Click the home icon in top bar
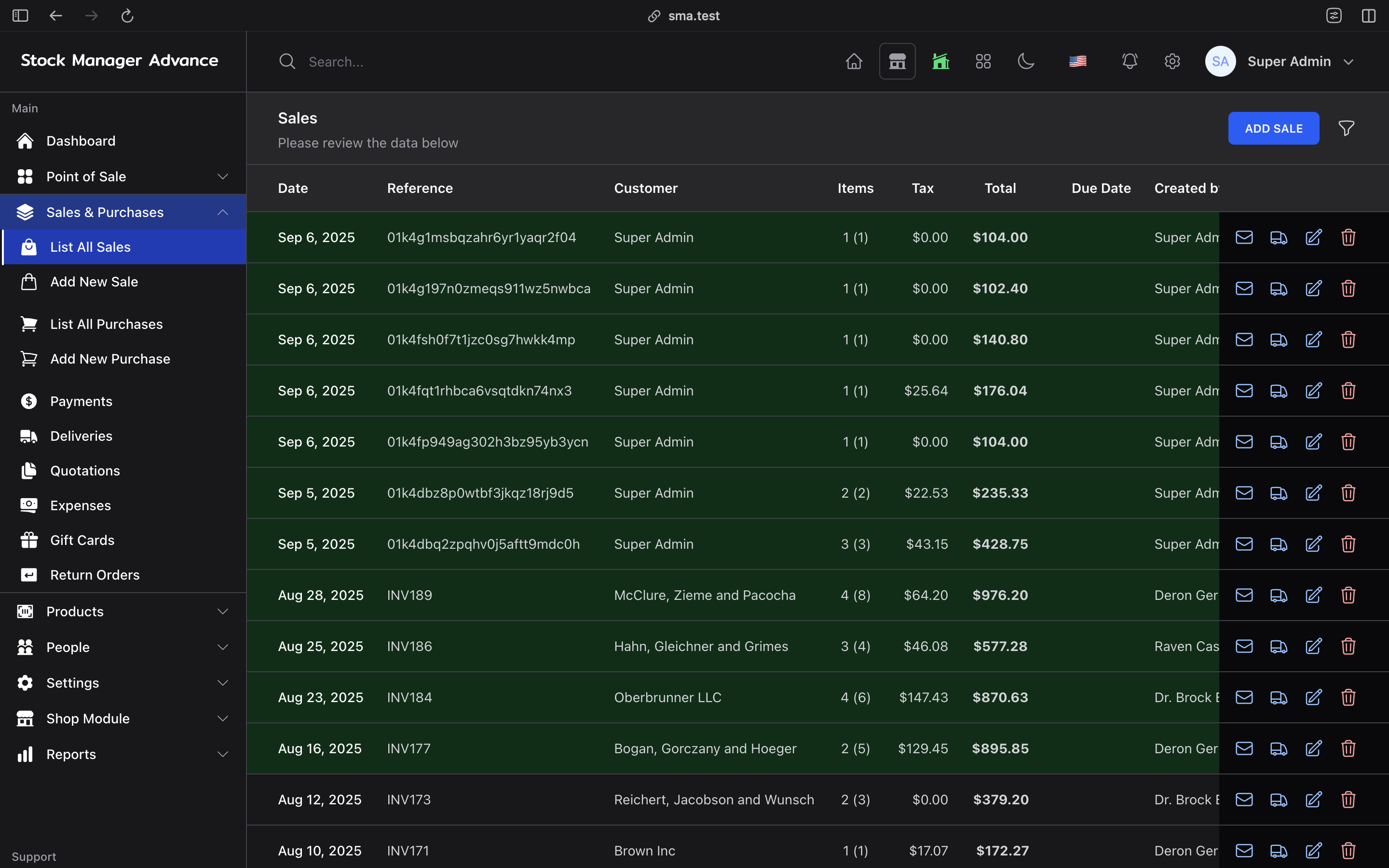The width and height of the screenshot is (1389, 868). 854,61
